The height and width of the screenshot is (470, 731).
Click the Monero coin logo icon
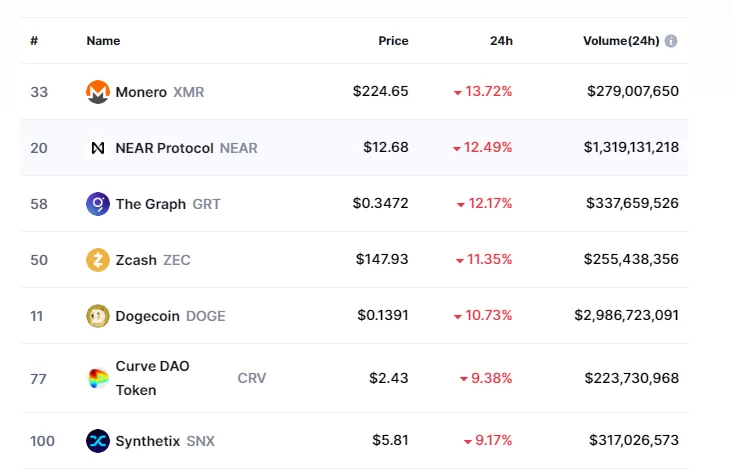[98, 92]
